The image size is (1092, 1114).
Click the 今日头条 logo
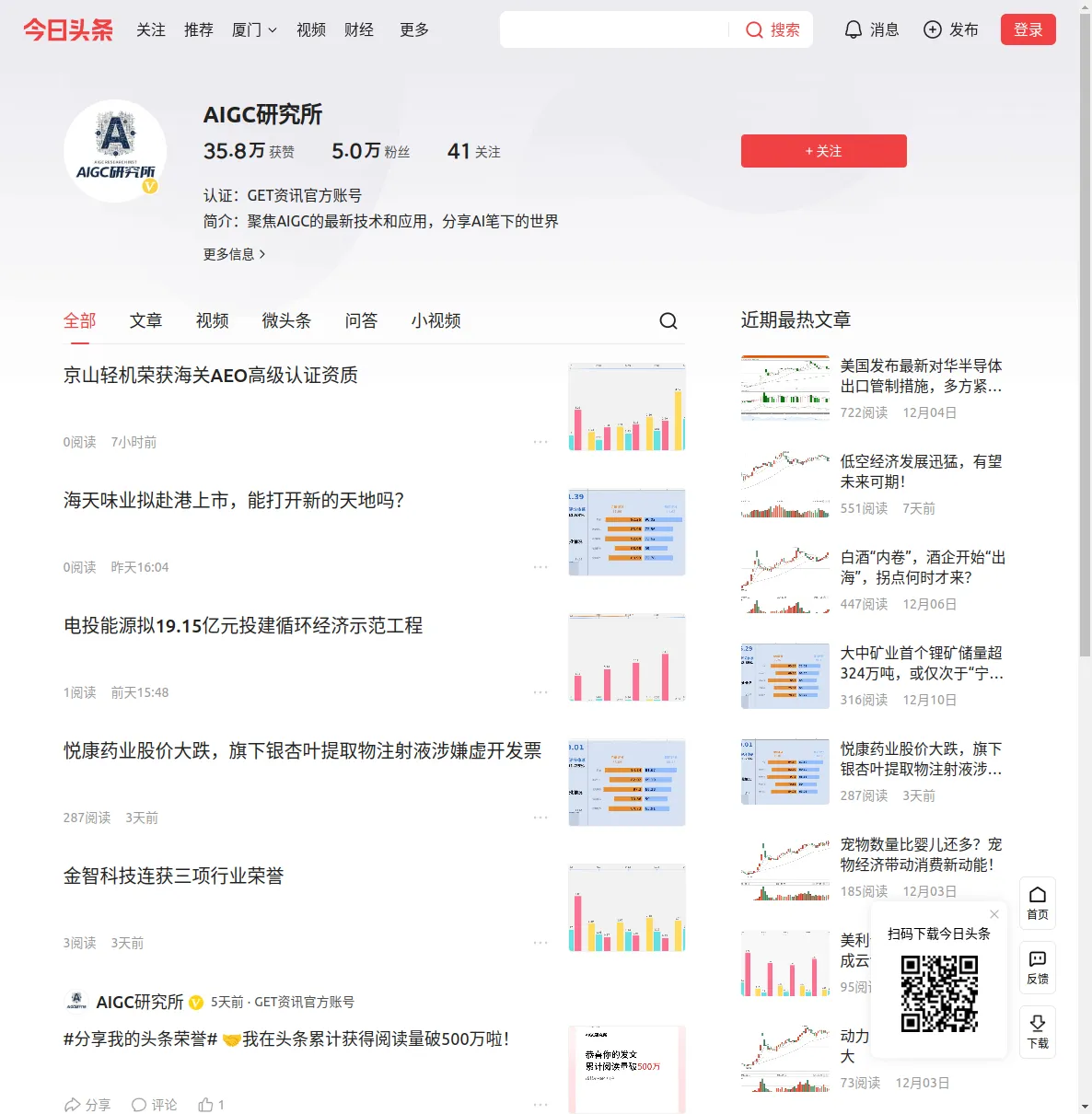click(x=68, y=30)
